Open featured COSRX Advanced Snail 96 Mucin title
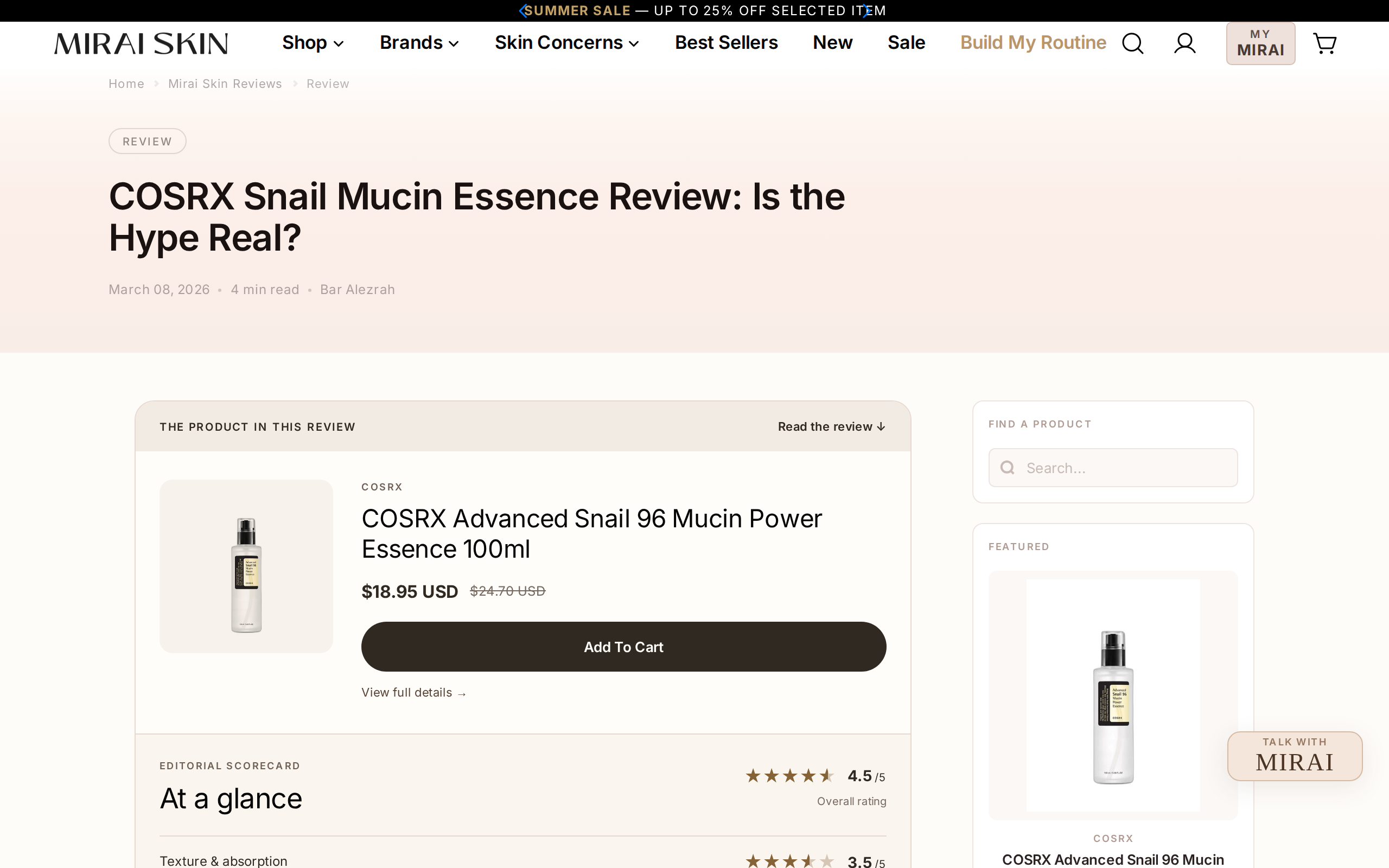The image size is (1389, 868). pyautogui.click(x=1113, y=859)
